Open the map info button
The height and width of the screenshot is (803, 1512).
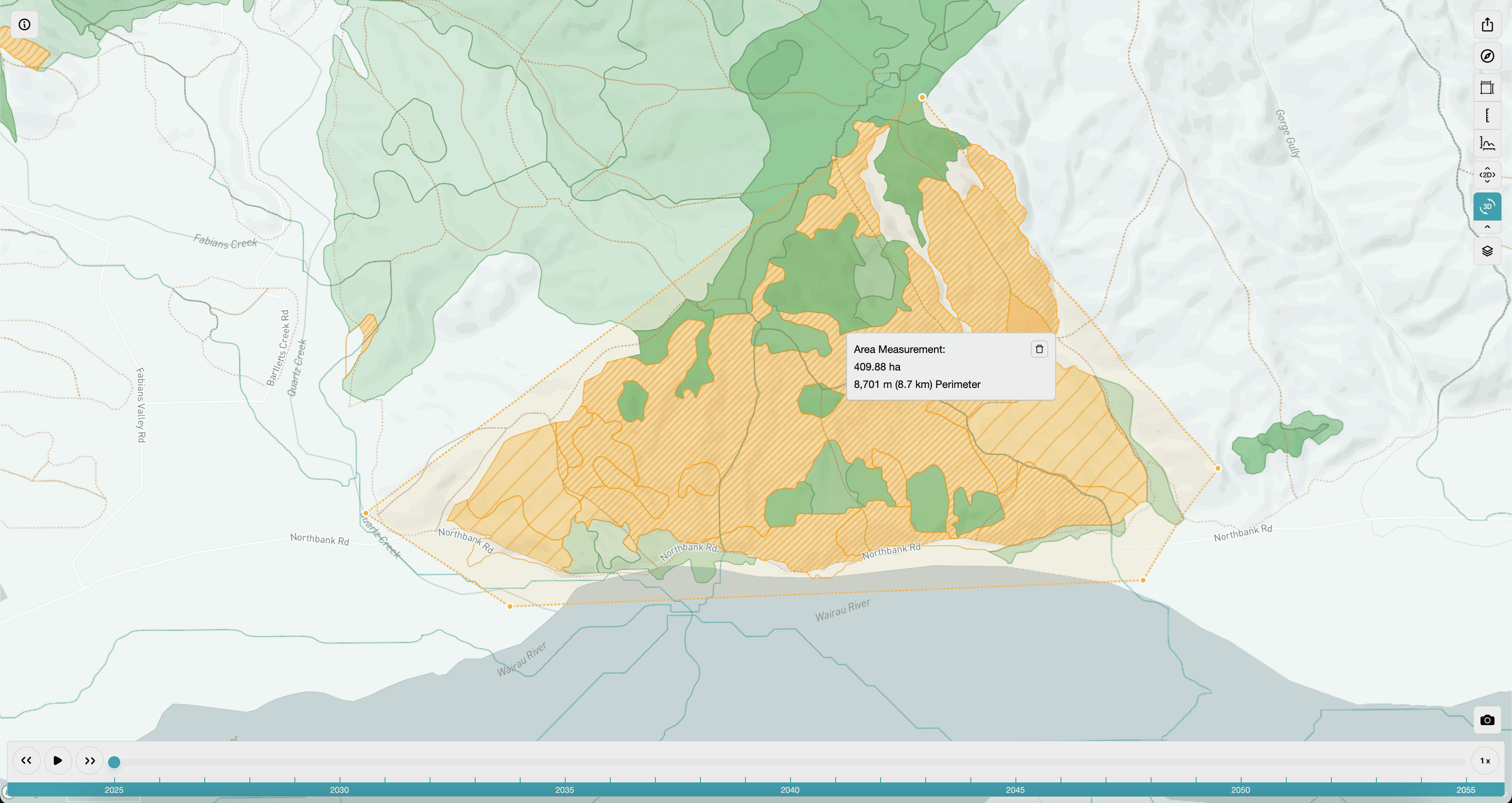[x=24, y=24]
